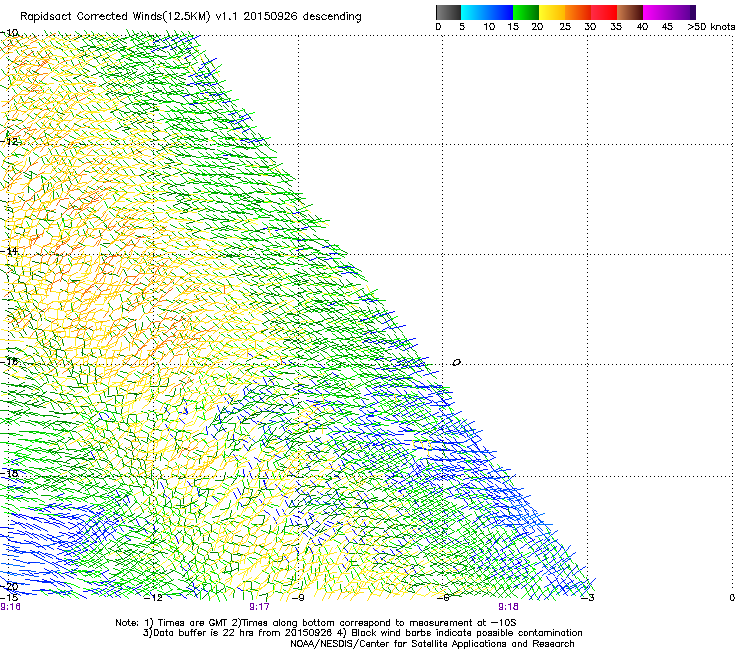Click the NOAA/NESDIS Center for Satellite Applications credit
The height and width of the screenshot is (650, 740).
(x=432, y=644)
